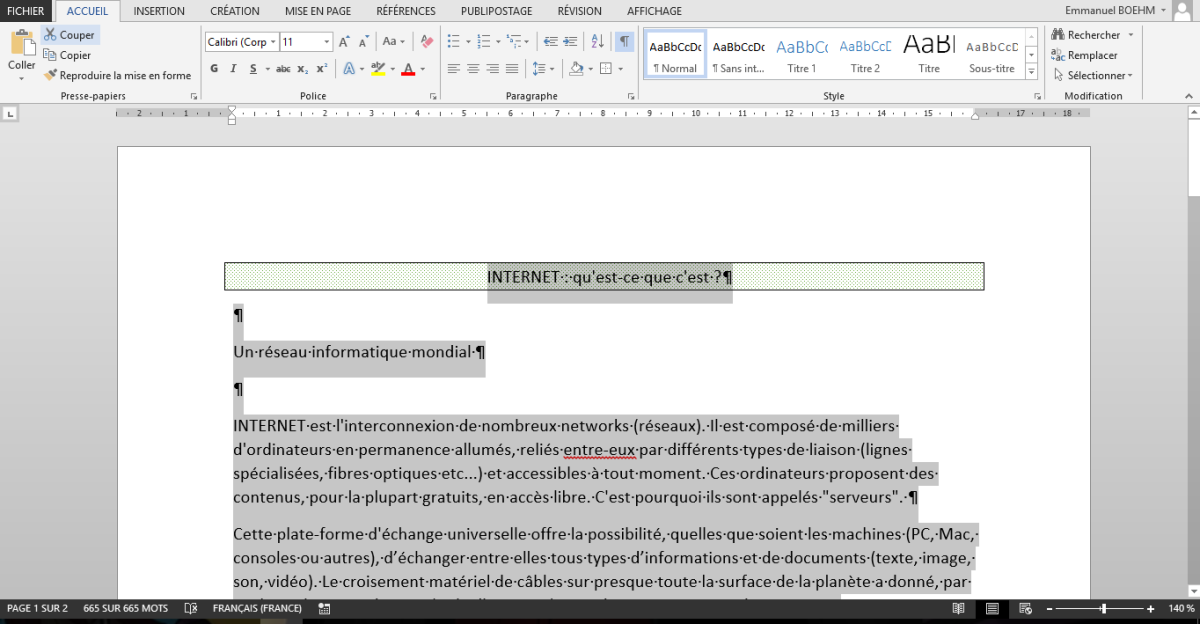Click FRANÇAIS (FRANCE) language indicator
The height and width of the screenshot is (624, 1200).
(257, 608)
